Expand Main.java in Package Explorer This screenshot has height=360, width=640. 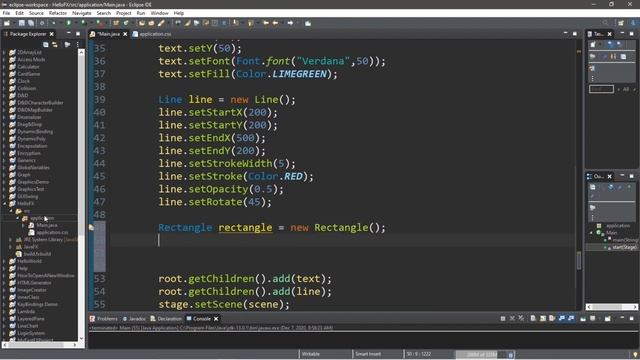pyautogui.click(x=24, y=225)
